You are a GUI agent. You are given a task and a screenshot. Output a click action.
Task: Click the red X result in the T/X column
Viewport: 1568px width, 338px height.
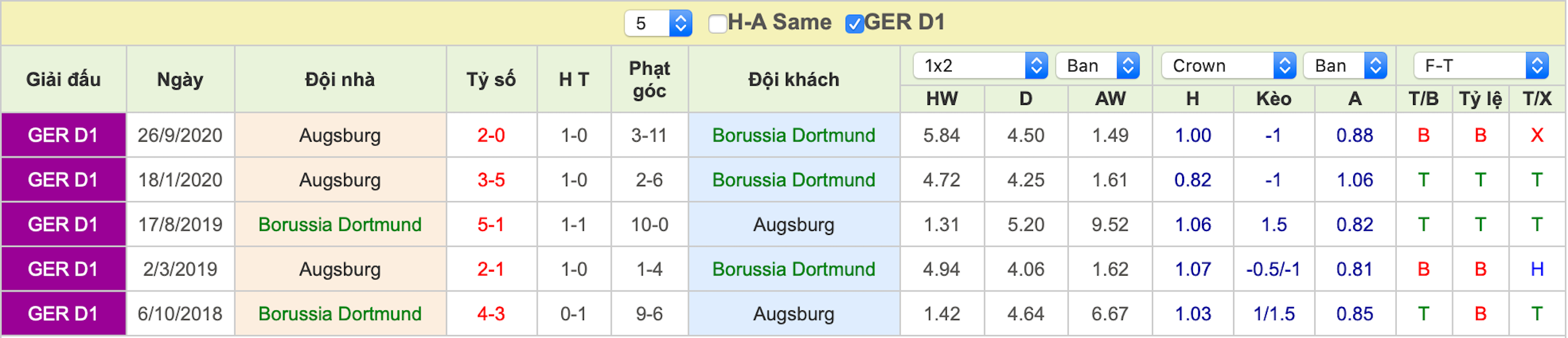pos(1537,135)
